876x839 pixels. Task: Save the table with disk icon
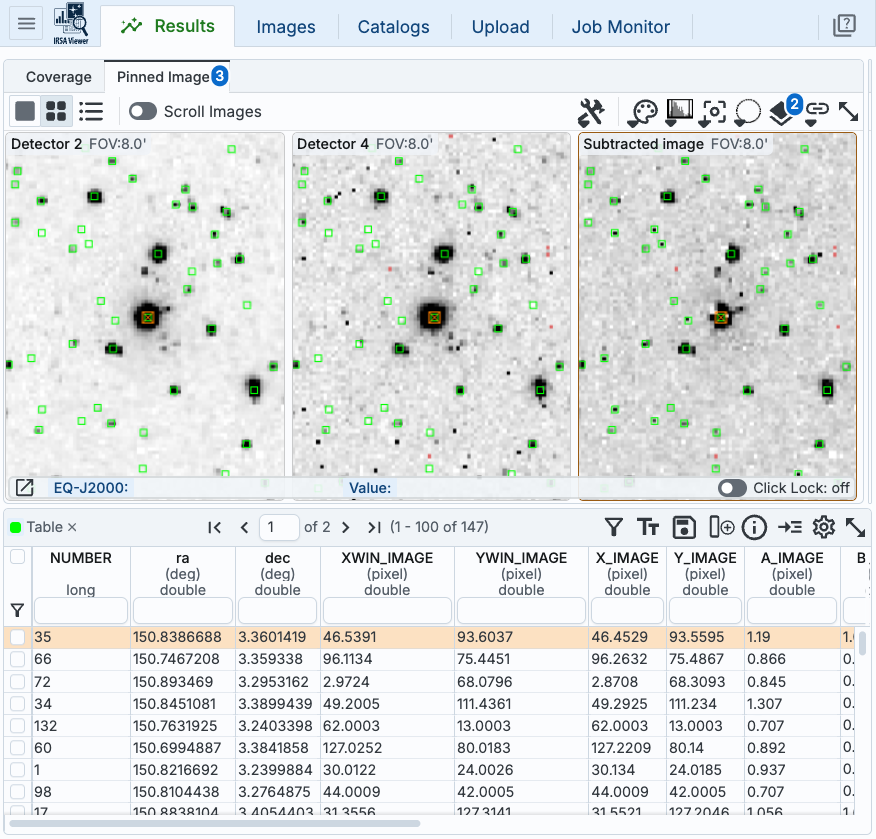point(684,527)
